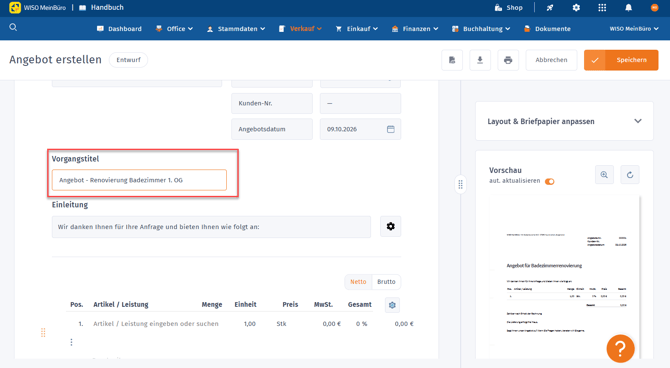The height and width of the screenshot is (368, 670).
Task: Open the Dokumente menu item
Action: (x=547, y=29)
